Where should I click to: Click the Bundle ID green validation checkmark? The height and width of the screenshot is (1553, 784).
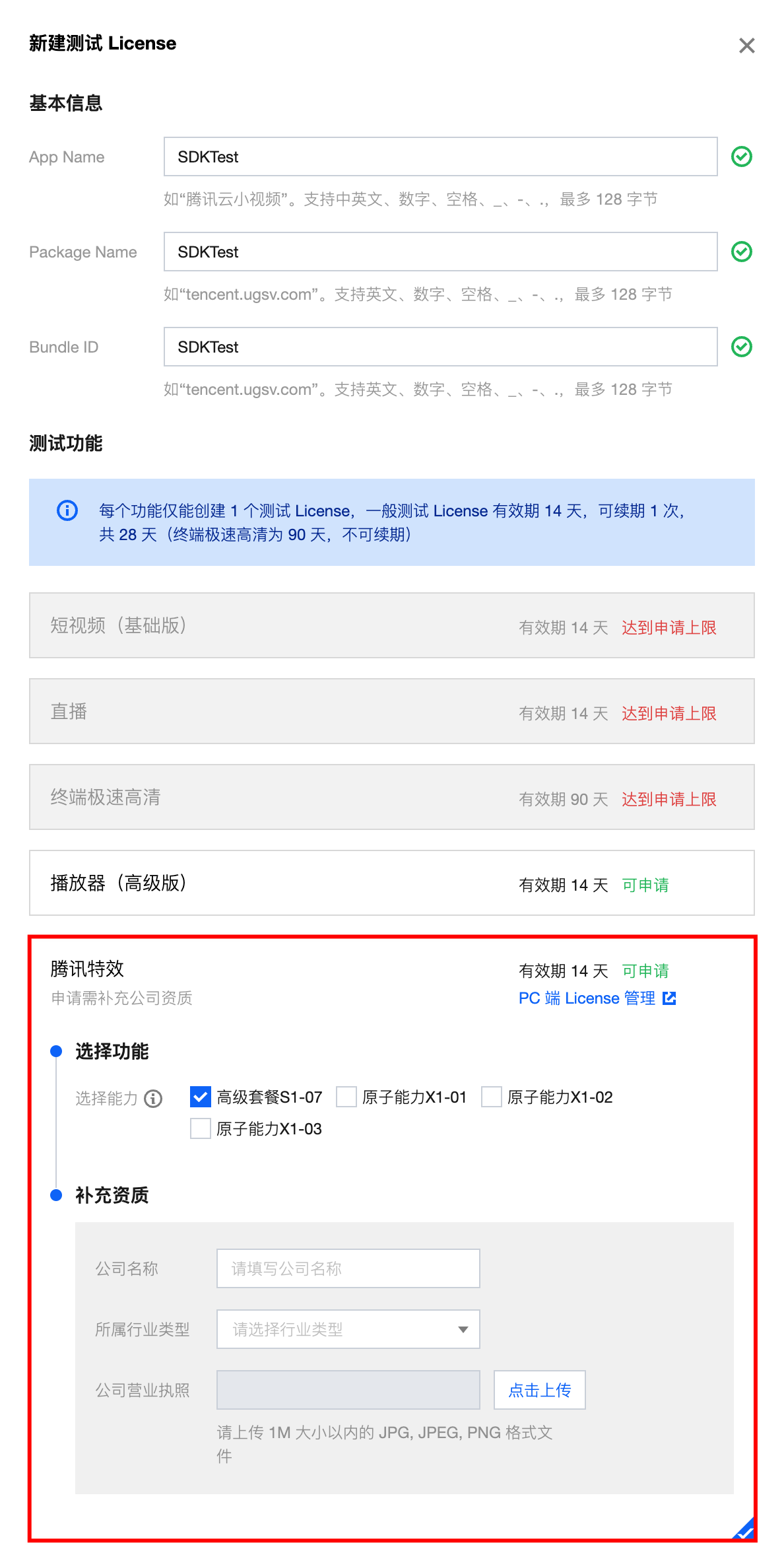pyautogui.click(x=742, y=347)
